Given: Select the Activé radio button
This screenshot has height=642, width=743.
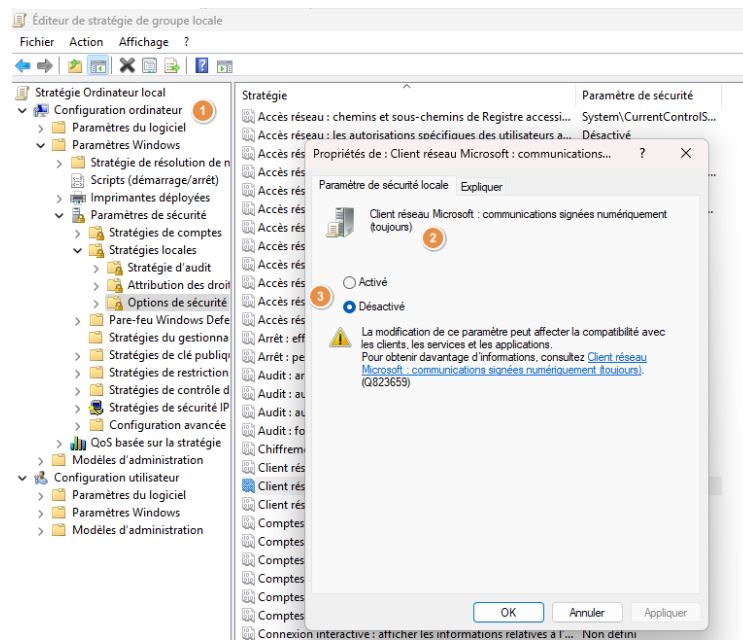Looking at the screenshot, I should (349, 282).
